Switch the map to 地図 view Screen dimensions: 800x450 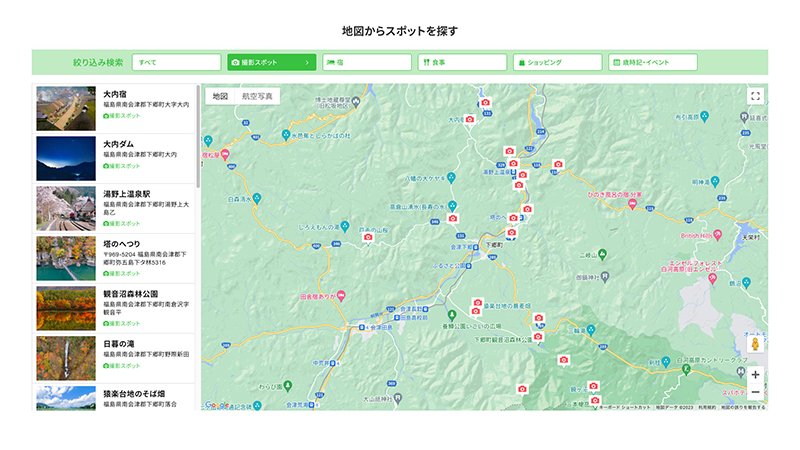[x=220, y=96]
